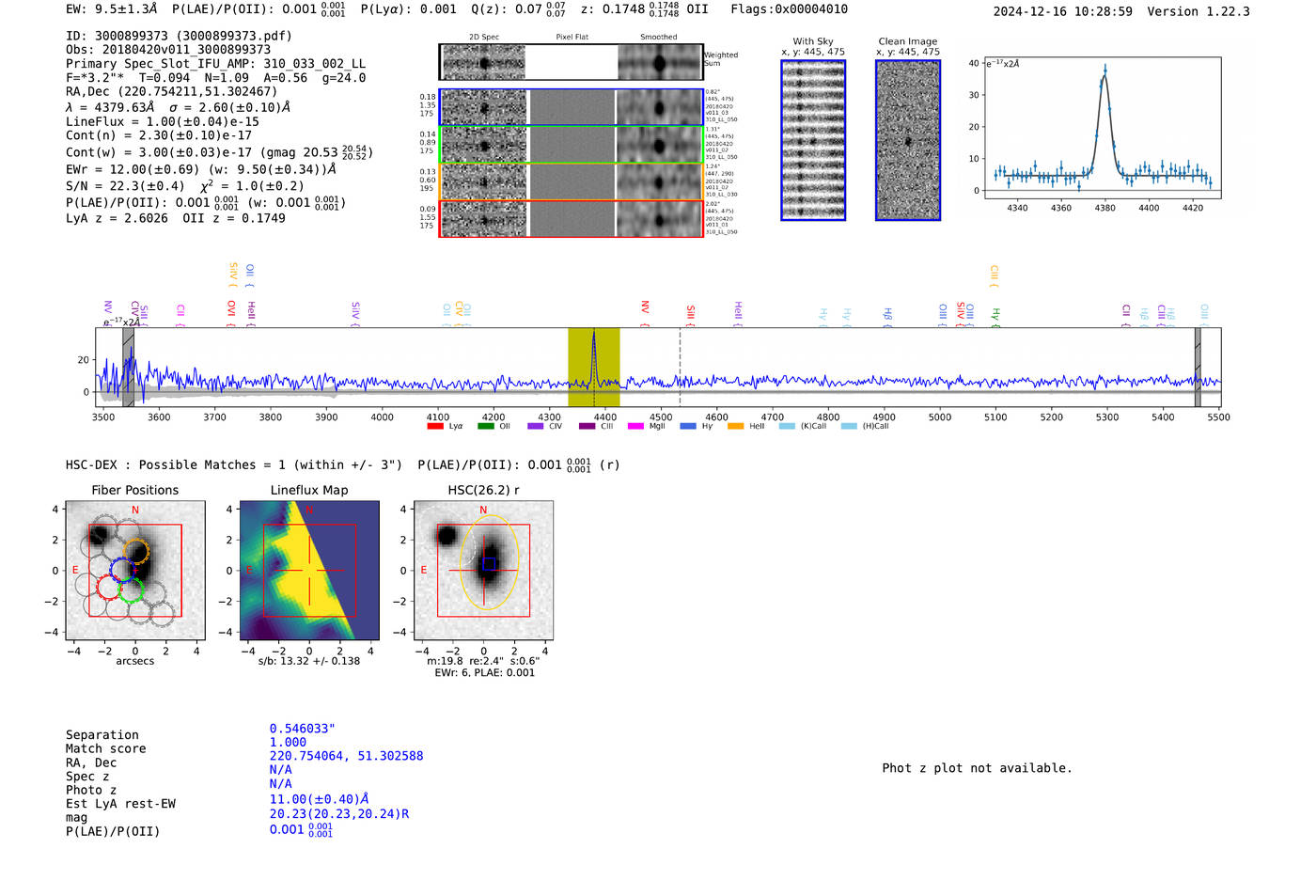
Task: Click the blue Hγ legend swatch
Action: [x=688, y=426]
